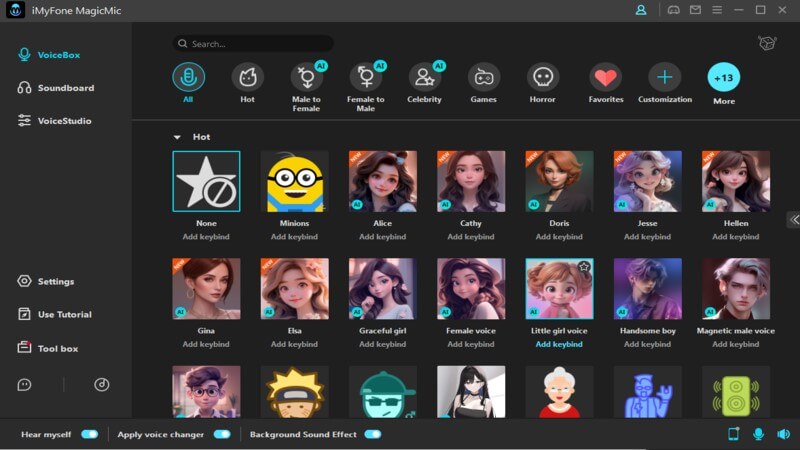Click in the voice search field
Viewport: 800px width, 450px height.
coord(253,44)
